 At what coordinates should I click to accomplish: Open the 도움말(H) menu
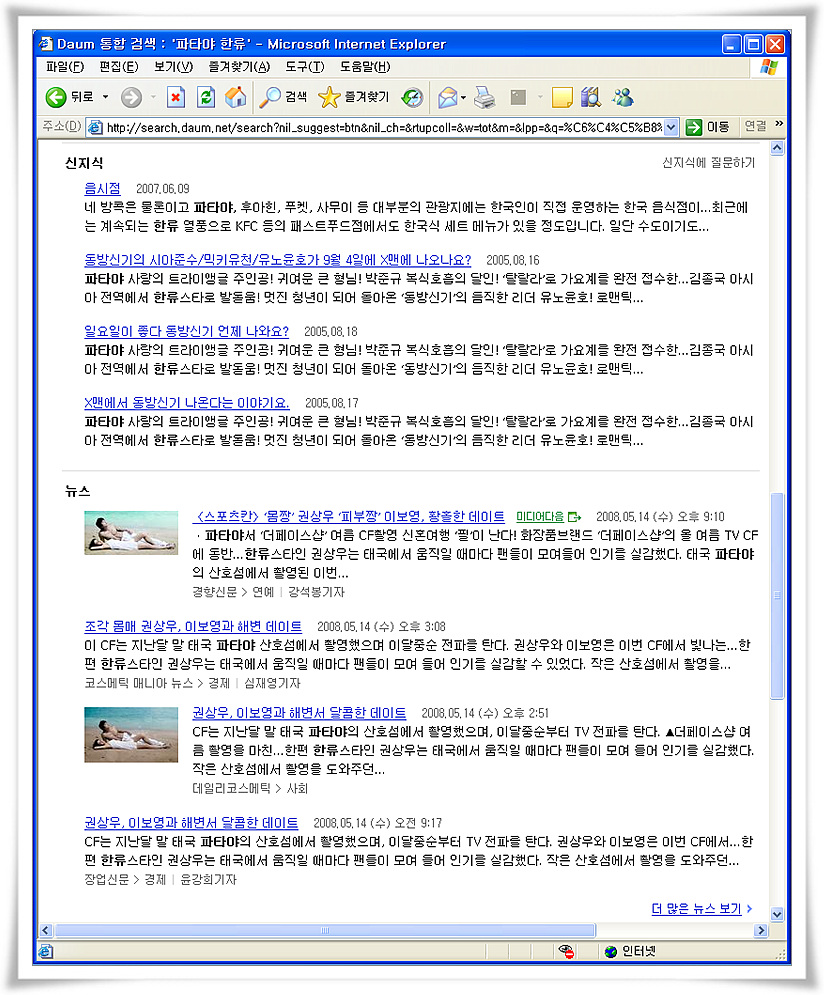[x=365, y=67]
